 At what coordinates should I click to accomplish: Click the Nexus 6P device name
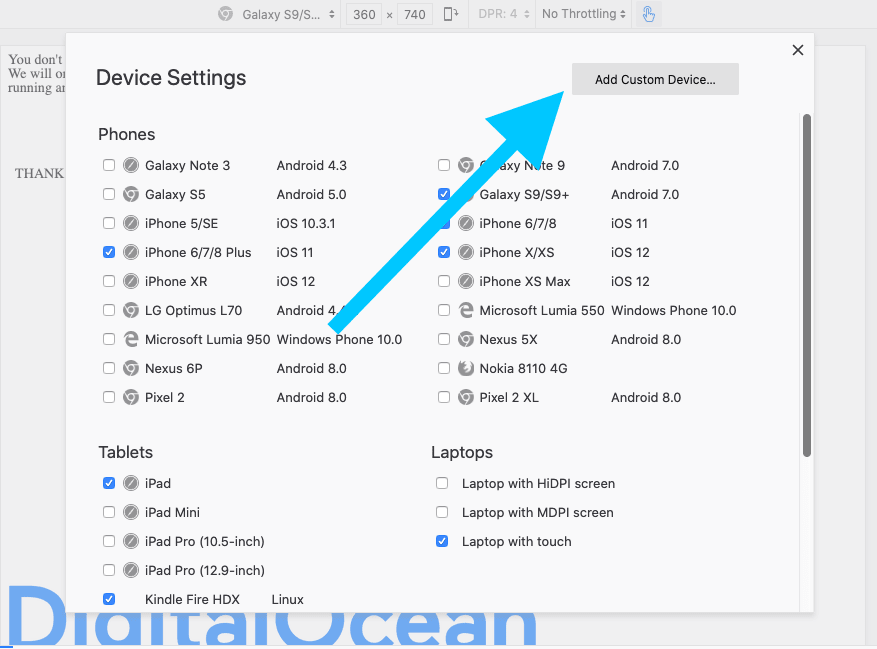point(173,369)
